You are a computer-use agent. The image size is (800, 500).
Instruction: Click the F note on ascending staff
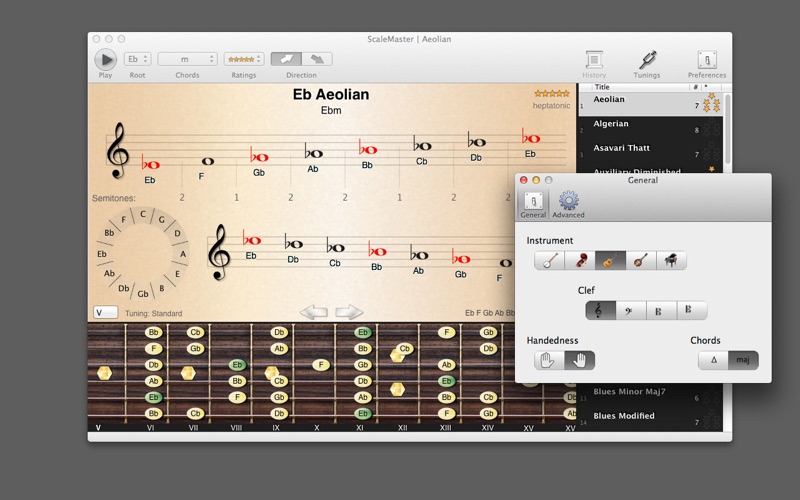208,161
